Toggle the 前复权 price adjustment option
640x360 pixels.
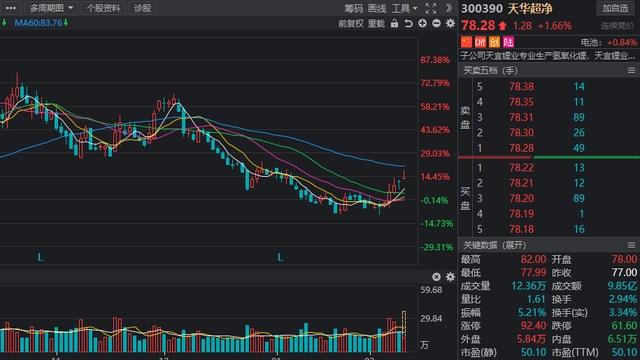[351, 24]
